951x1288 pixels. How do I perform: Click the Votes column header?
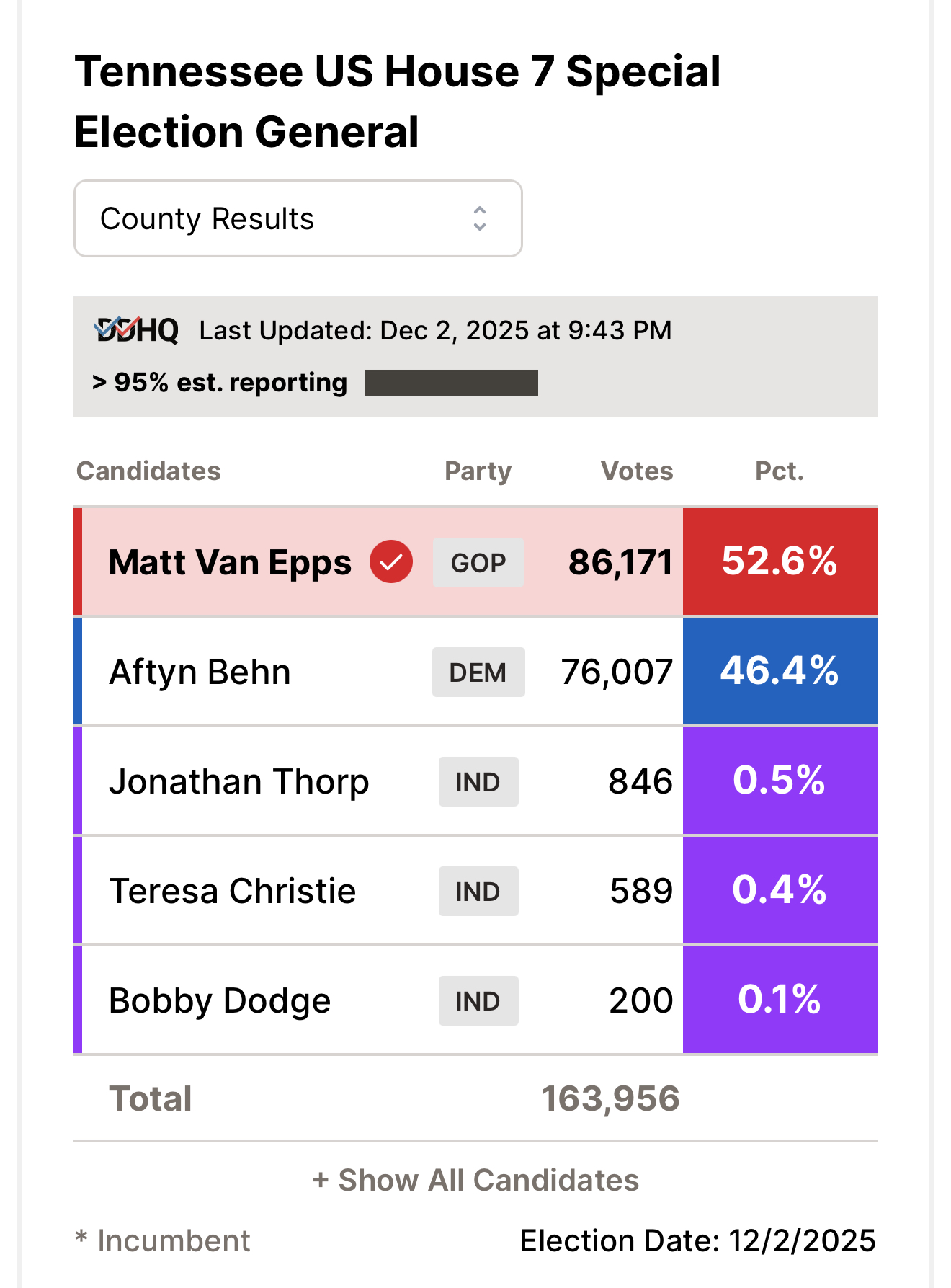coord(637,471)
